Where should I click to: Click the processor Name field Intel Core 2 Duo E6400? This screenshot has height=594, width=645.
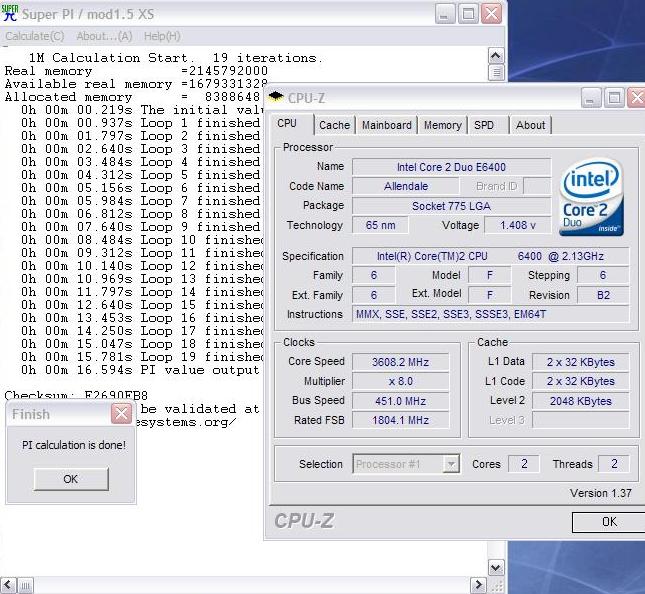[451, 167]
